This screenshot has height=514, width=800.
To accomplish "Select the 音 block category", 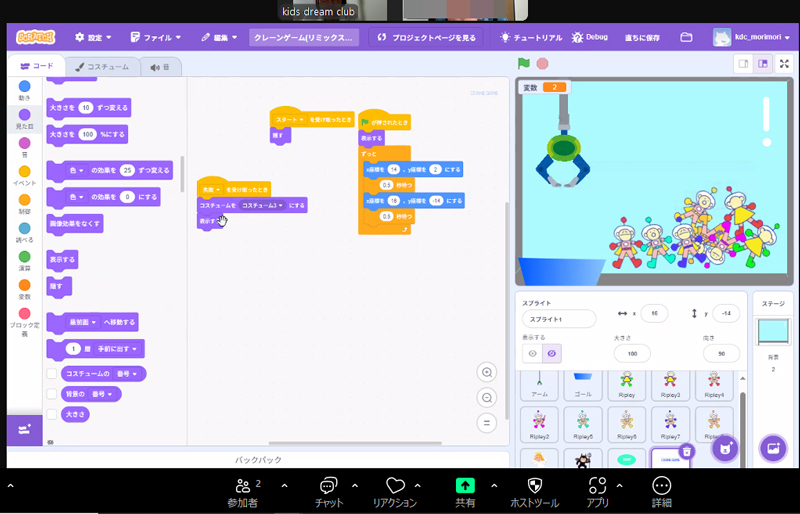I will point(24,147).
